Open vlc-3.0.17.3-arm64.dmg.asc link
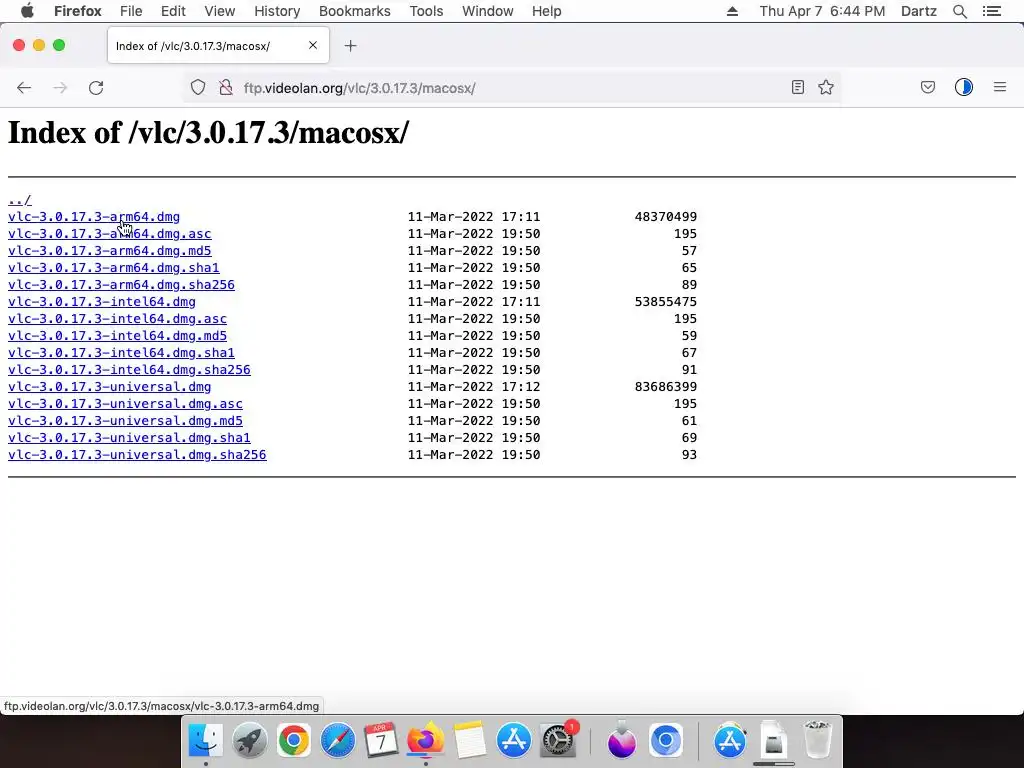 [x=110, y=234]
